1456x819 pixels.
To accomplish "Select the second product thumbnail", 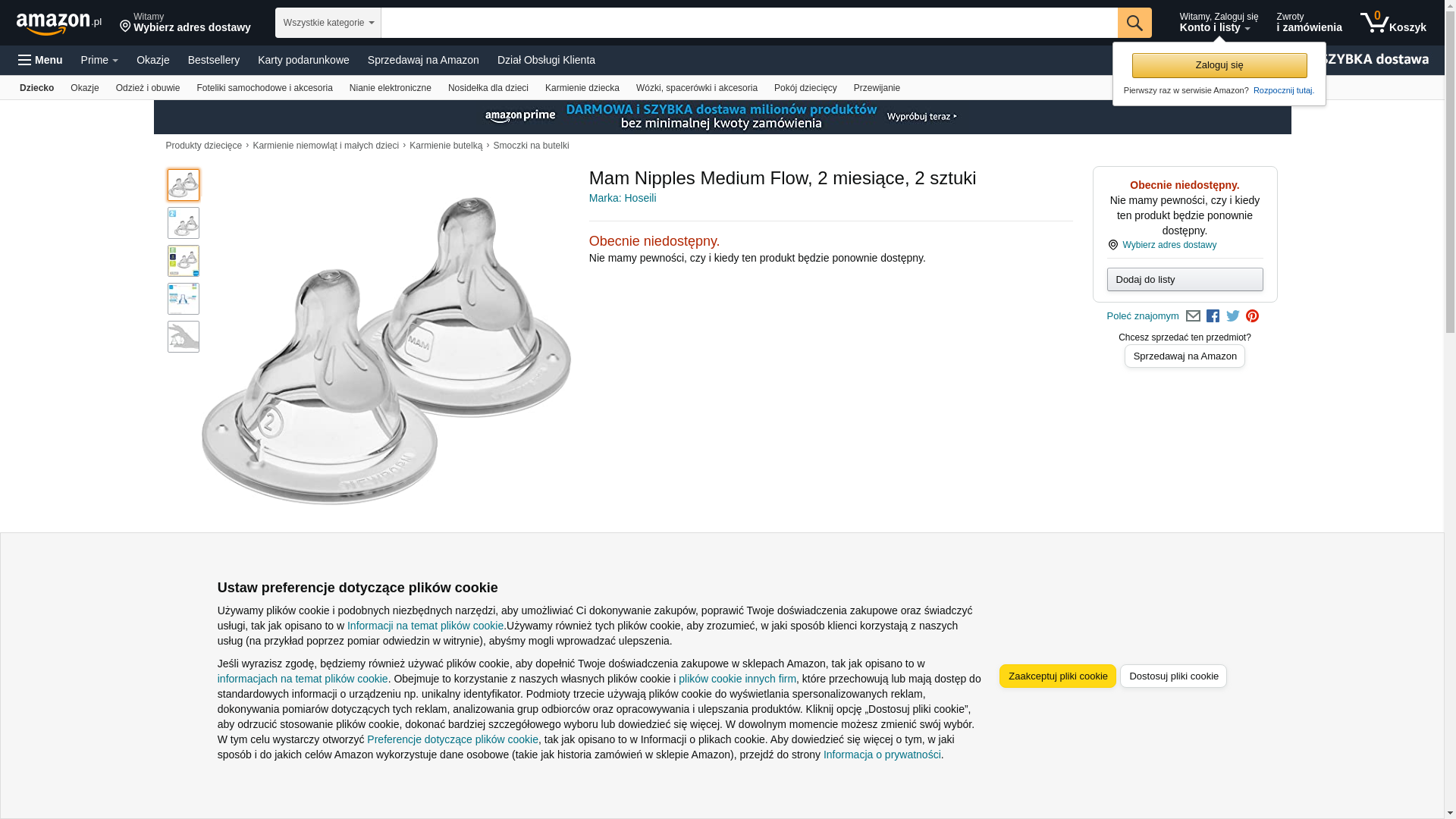I will [x=184, y=223].
